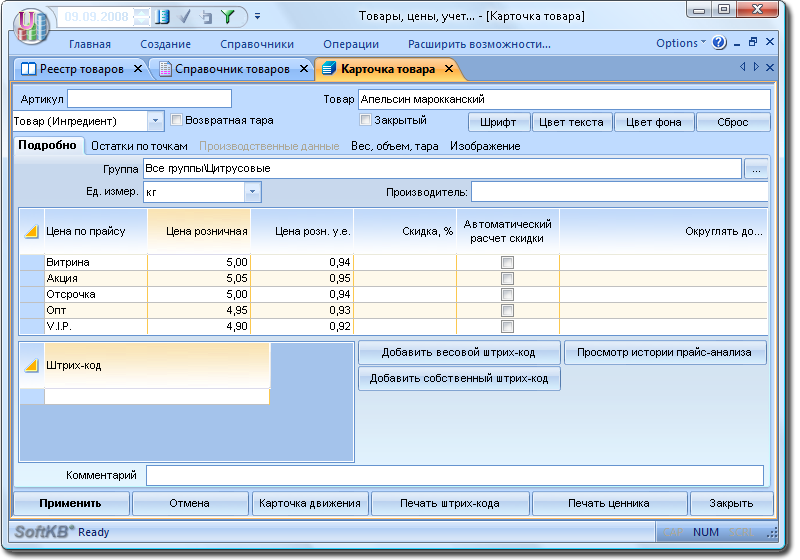The width and height of the screenshot is (800, 560).
Task: Click the Комментарий input field
Action: [455, 475]
